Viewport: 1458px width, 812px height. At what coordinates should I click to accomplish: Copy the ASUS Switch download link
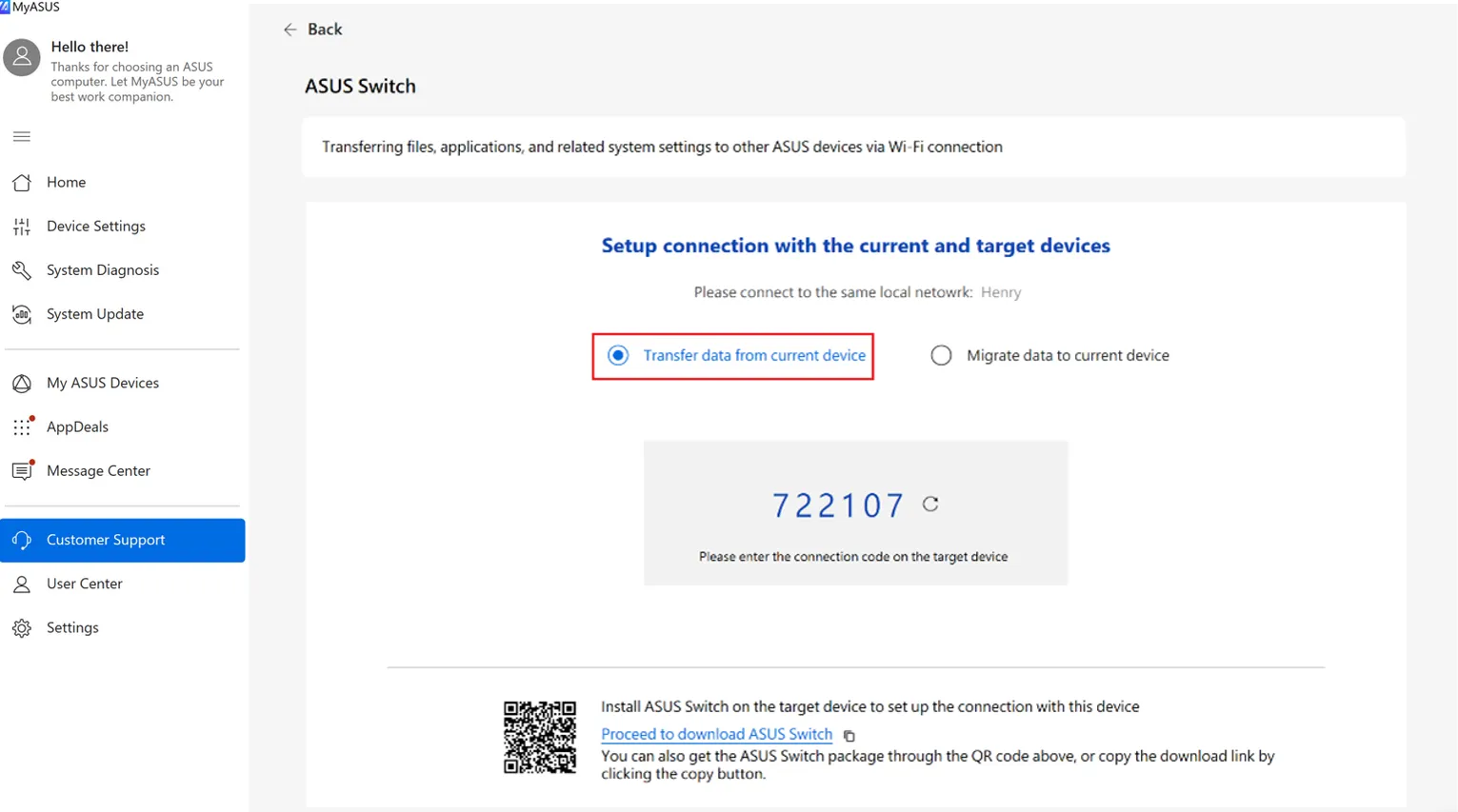pos(849,735)
